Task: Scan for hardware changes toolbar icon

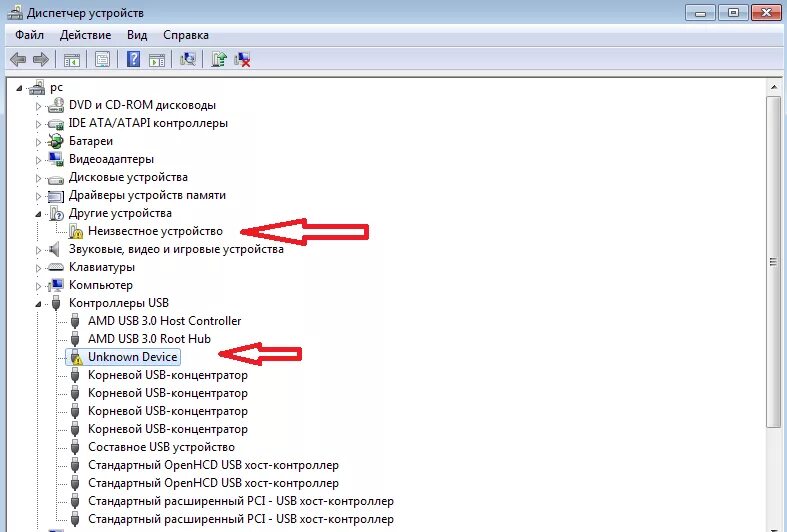Action: pos(188,60)
